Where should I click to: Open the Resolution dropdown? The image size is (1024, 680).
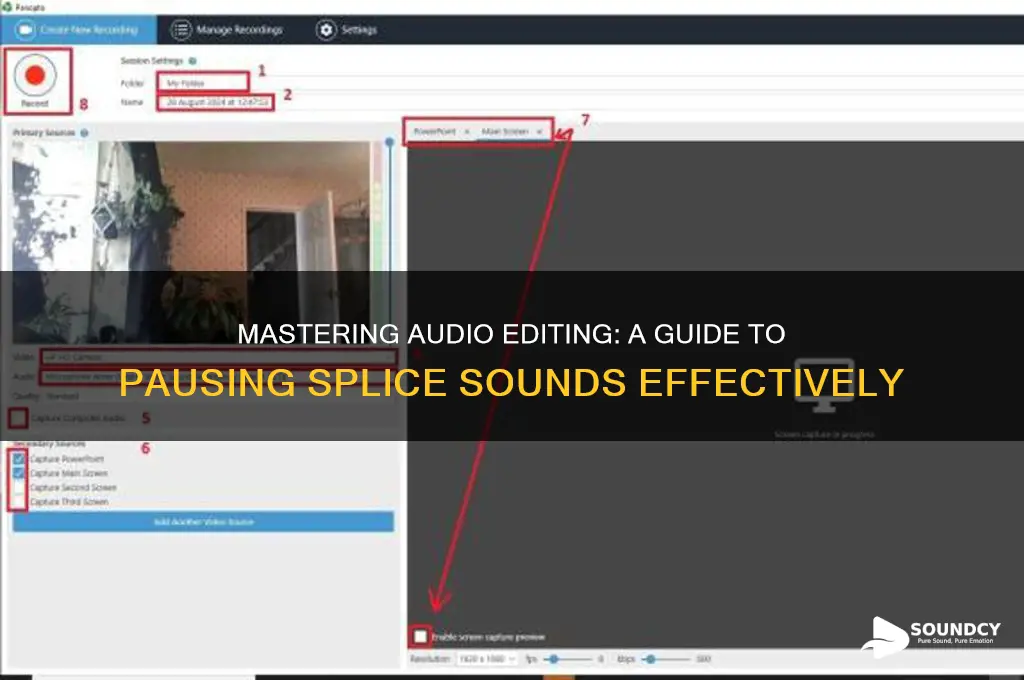487,659
